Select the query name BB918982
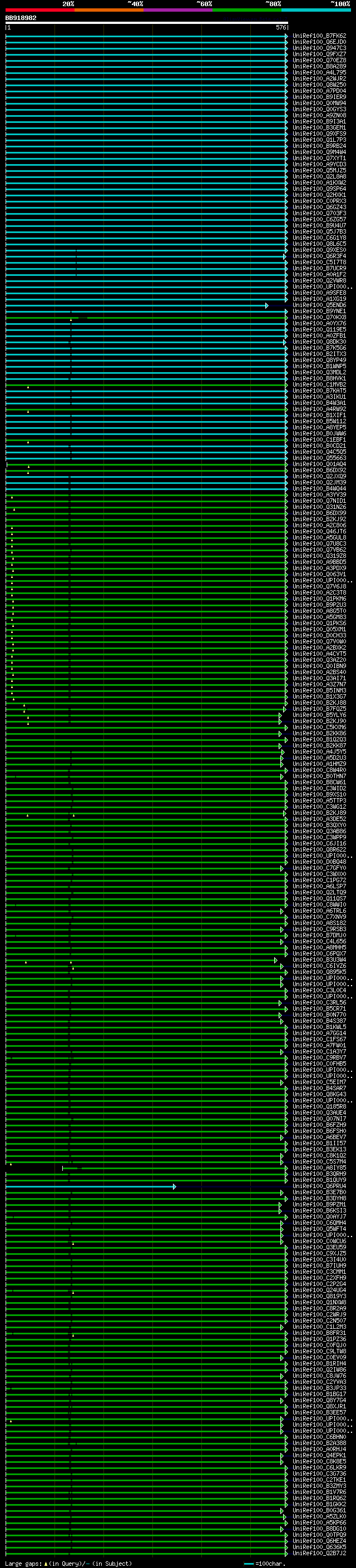This screenshot has height=1568, width=356. point(21,18)
